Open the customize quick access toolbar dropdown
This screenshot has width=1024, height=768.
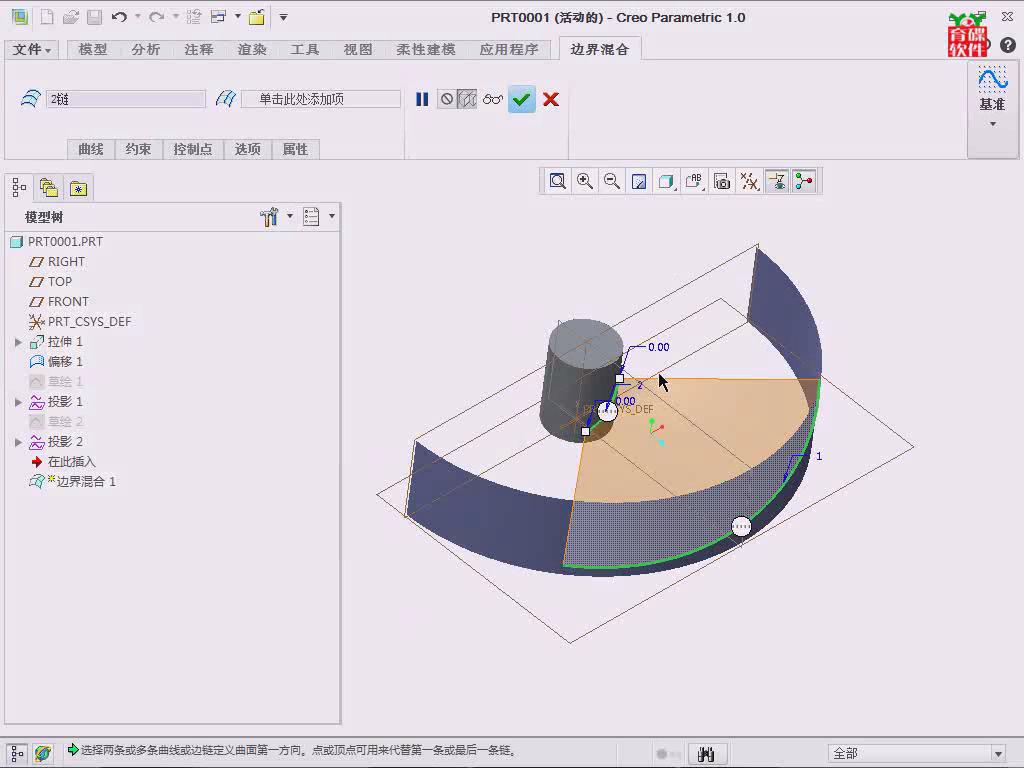[283, 17]
